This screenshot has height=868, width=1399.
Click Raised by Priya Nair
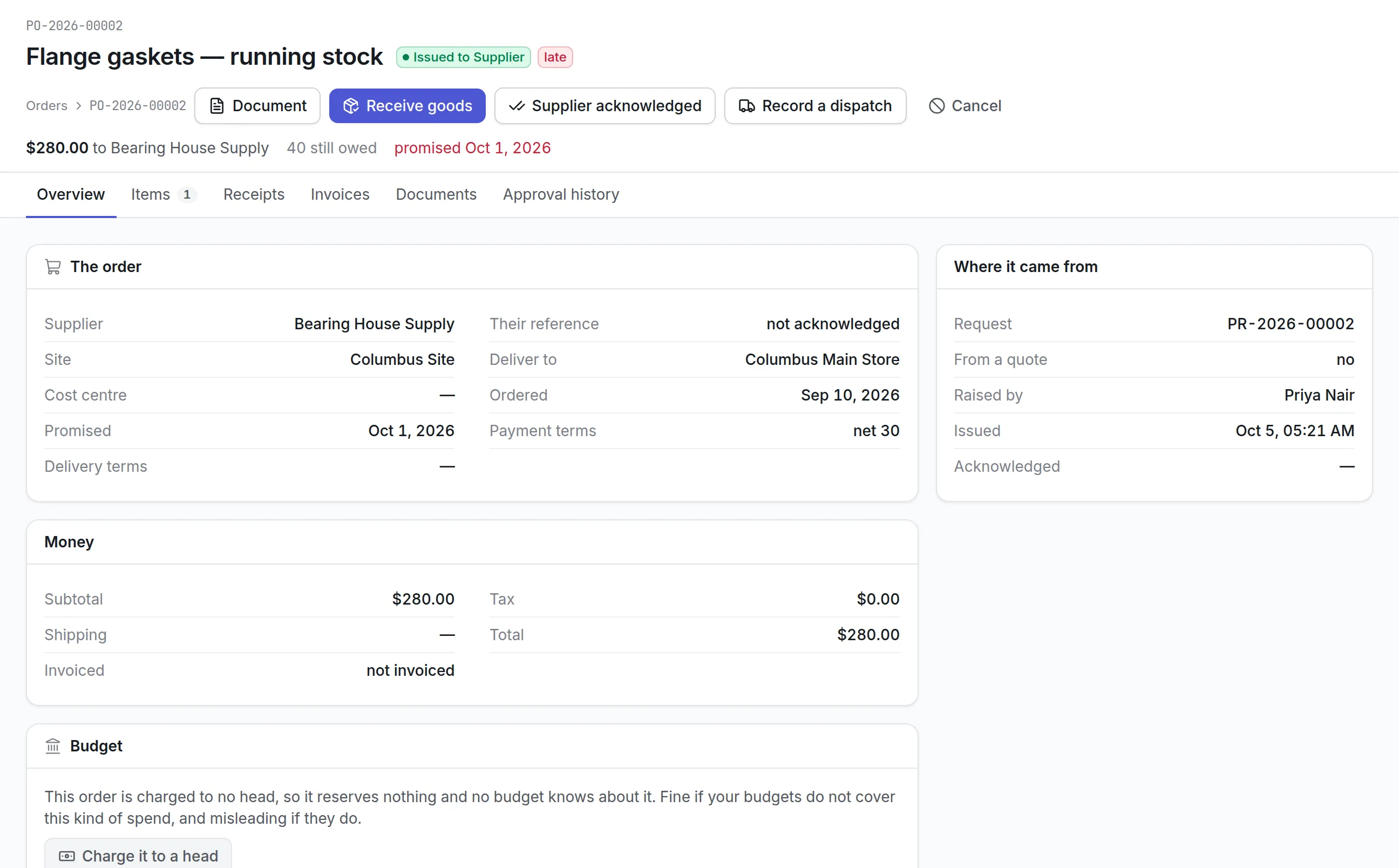pos(1319,396)
